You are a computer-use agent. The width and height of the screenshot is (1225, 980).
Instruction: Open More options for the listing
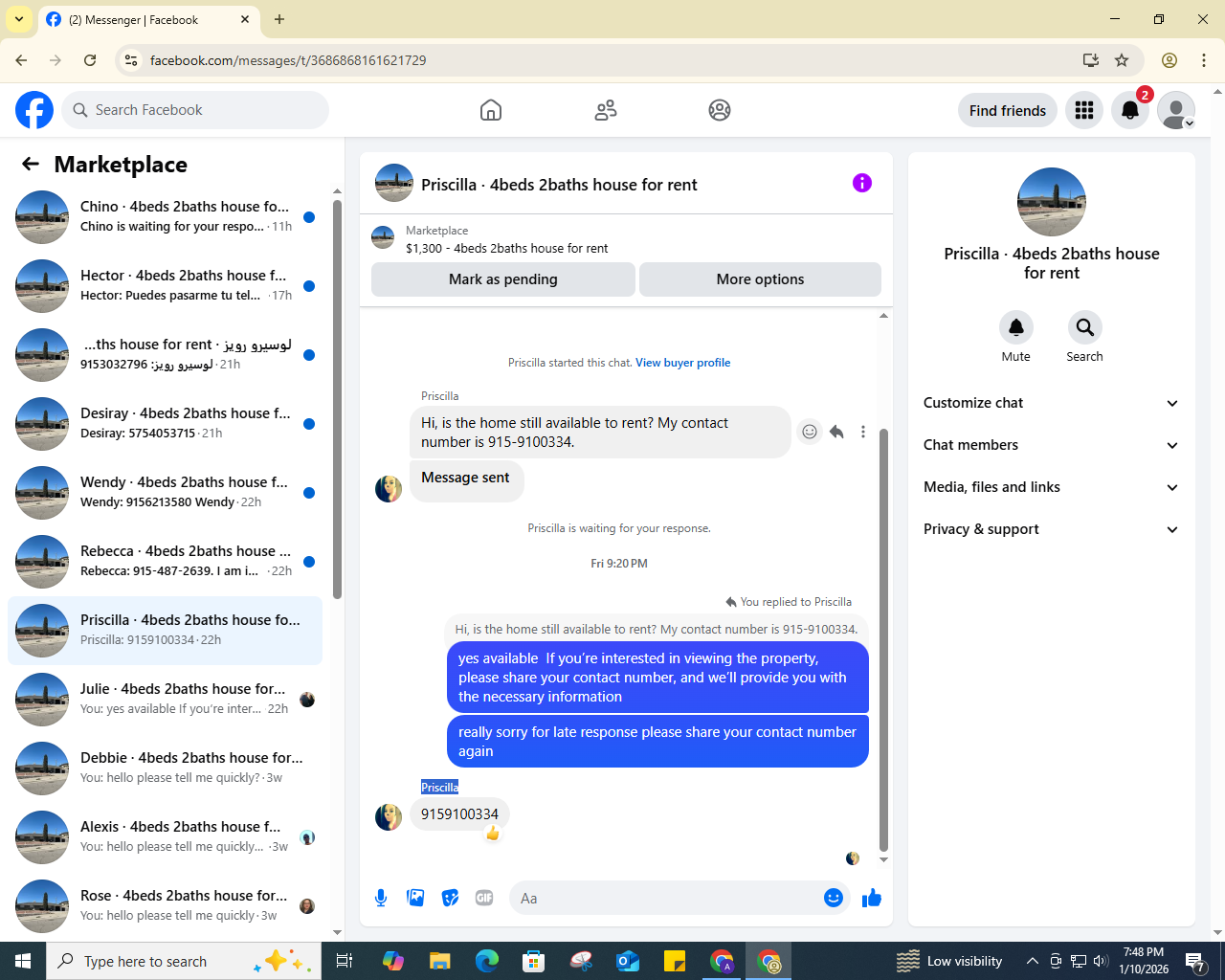(x=760, y=279)
